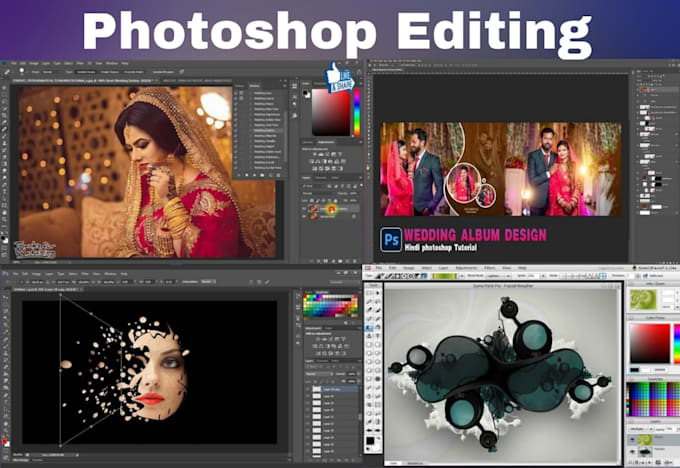Add Hue/Saturation adjustment in bridal photo window
The height and width of the screenshot is (468, 680).
pyautogui.click(x=312, y=161)
